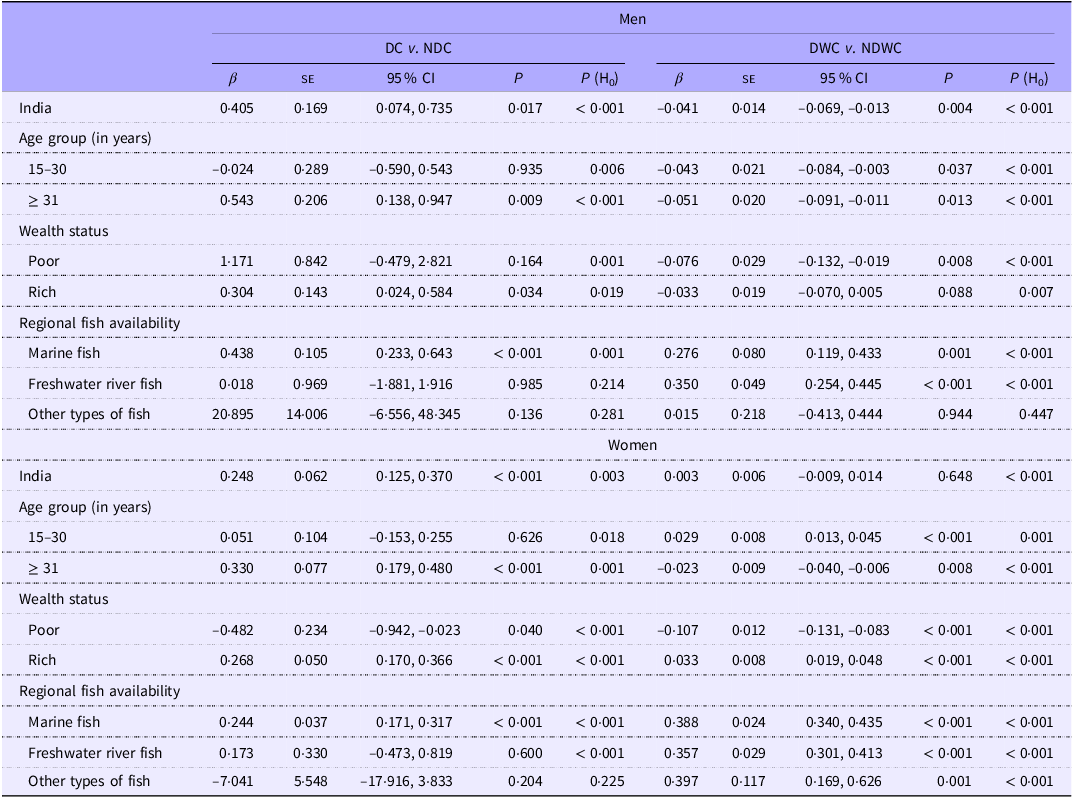Select the "DC v. NDC" column group header
The width and height of the screenshot is (1073, 798).
[x=419, y=48]
